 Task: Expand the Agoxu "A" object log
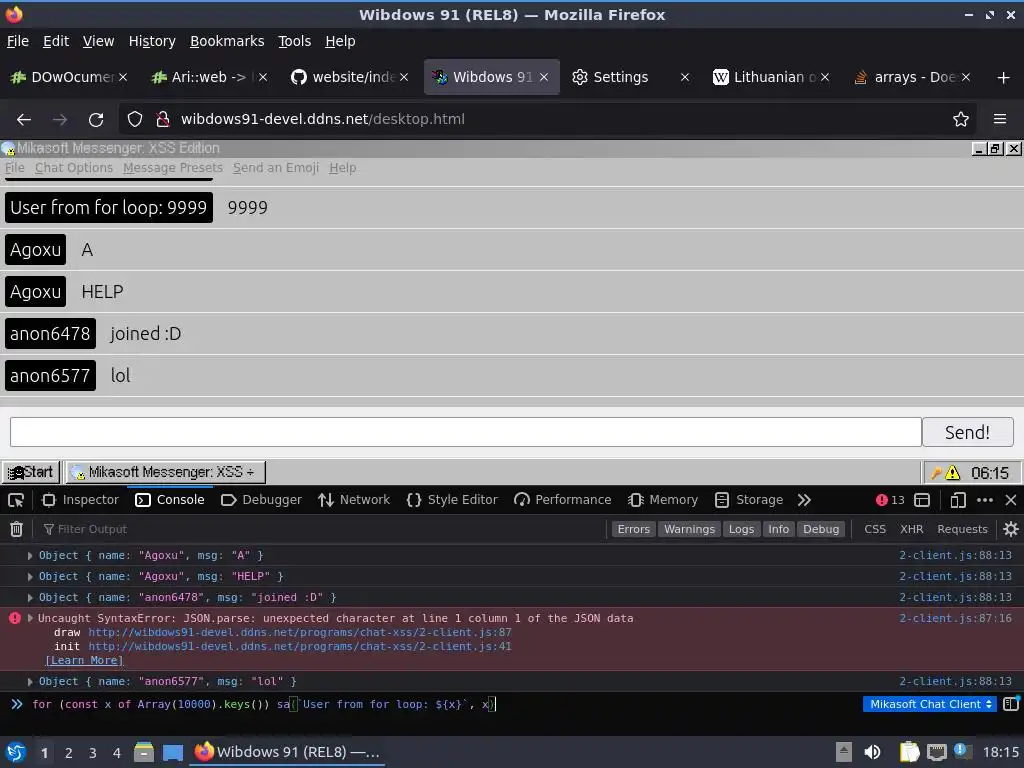[x=29, y=556]
